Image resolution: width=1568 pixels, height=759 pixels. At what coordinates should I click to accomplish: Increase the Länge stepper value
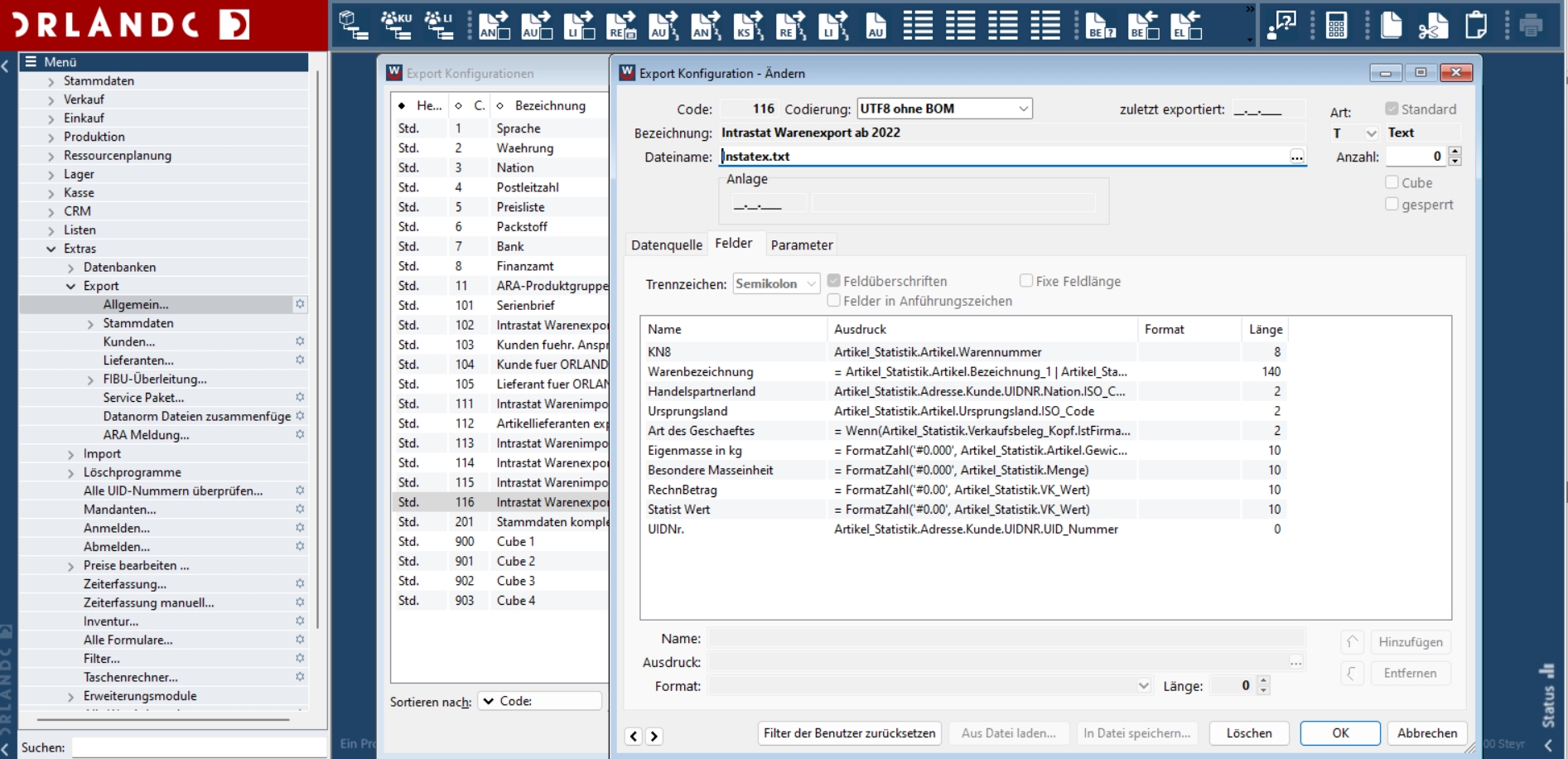click(x=1263, y=681)
